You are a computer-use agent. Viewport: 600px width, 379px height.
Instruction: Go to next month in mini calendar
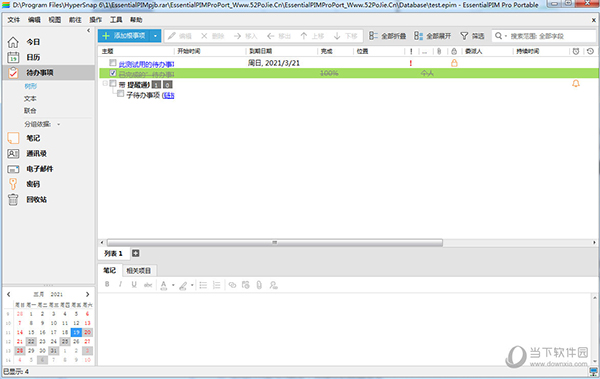tap(88, 294)
